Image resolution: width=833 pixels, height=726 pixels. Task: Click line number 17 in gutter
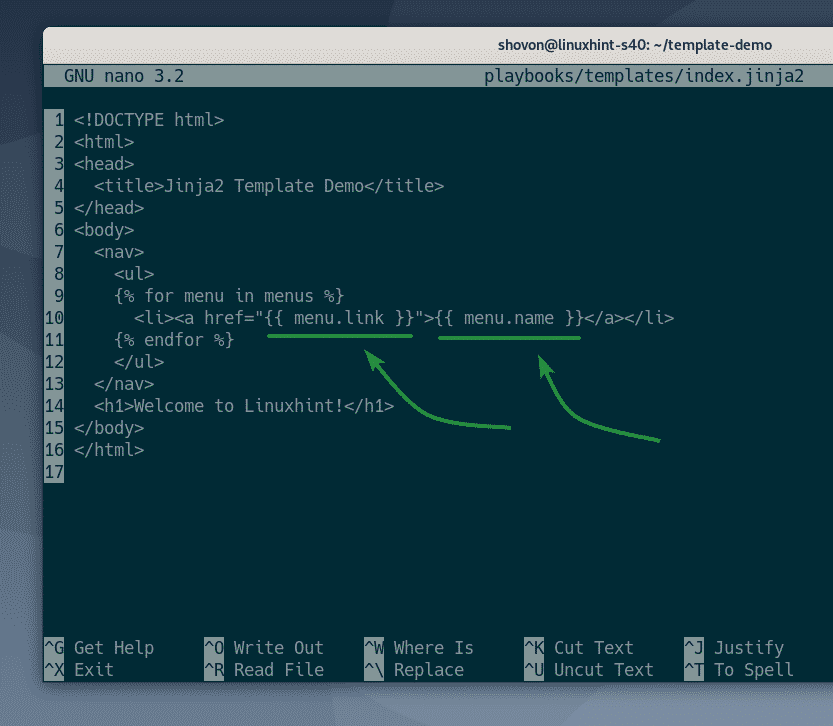click(54, 472)
